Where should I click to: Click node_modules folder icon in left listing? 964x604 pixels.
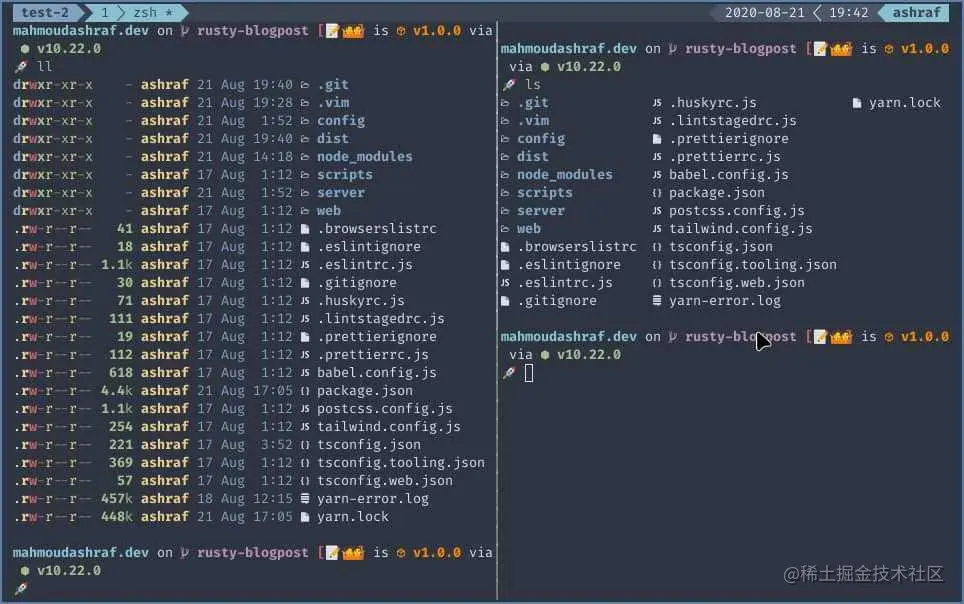[305, 157]
